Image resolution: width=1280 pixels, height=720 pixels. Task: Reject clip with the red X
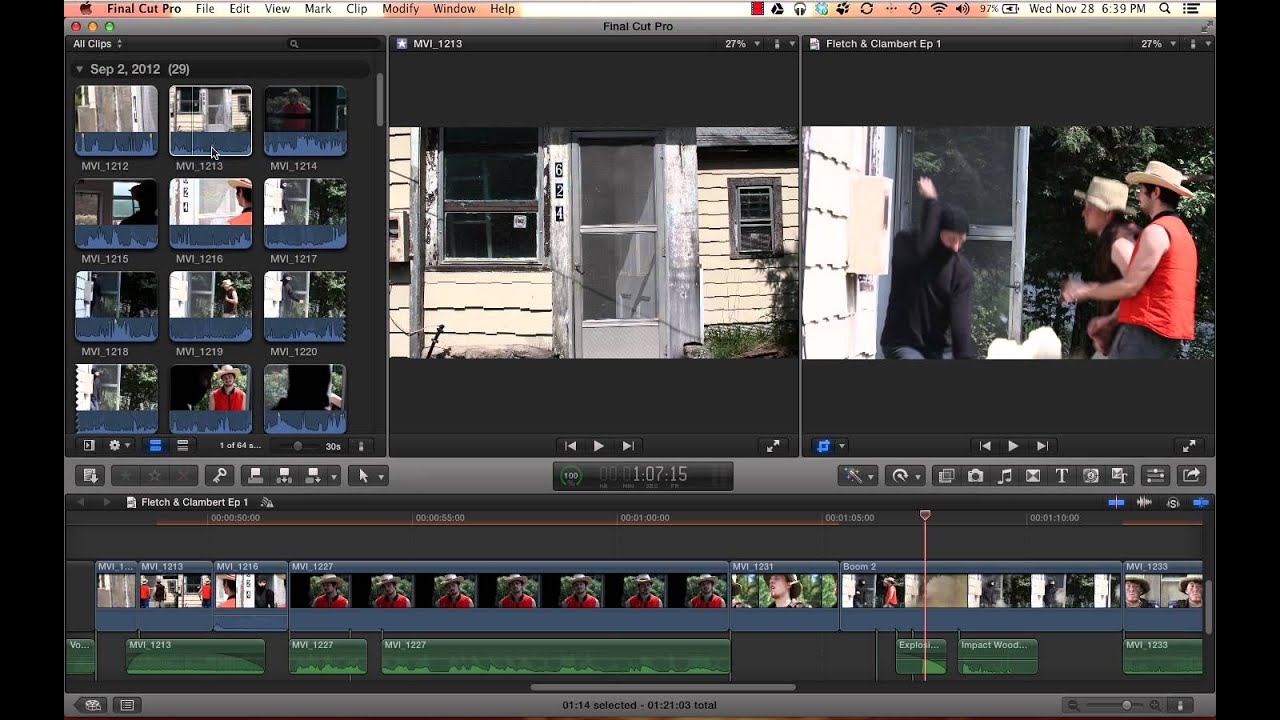(184, 476)
